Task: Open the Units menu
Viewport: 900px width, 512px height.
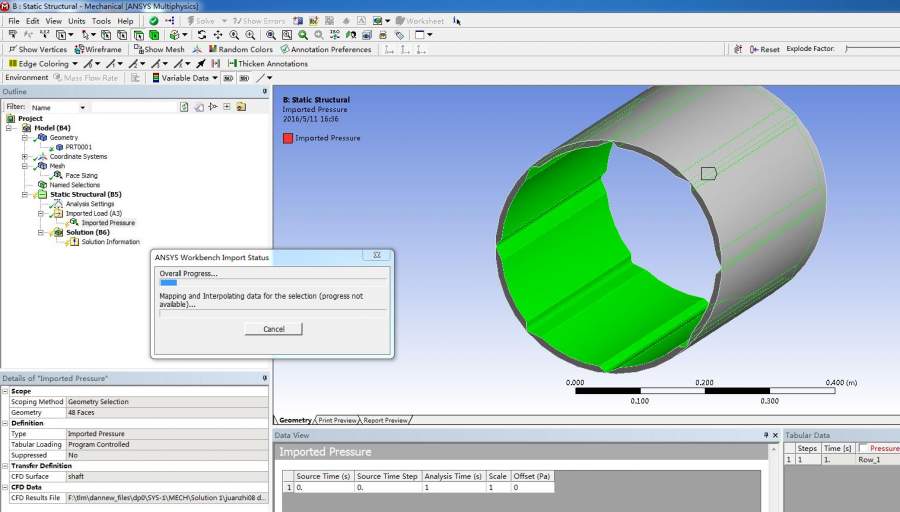Action: click(x=76, y=21)
